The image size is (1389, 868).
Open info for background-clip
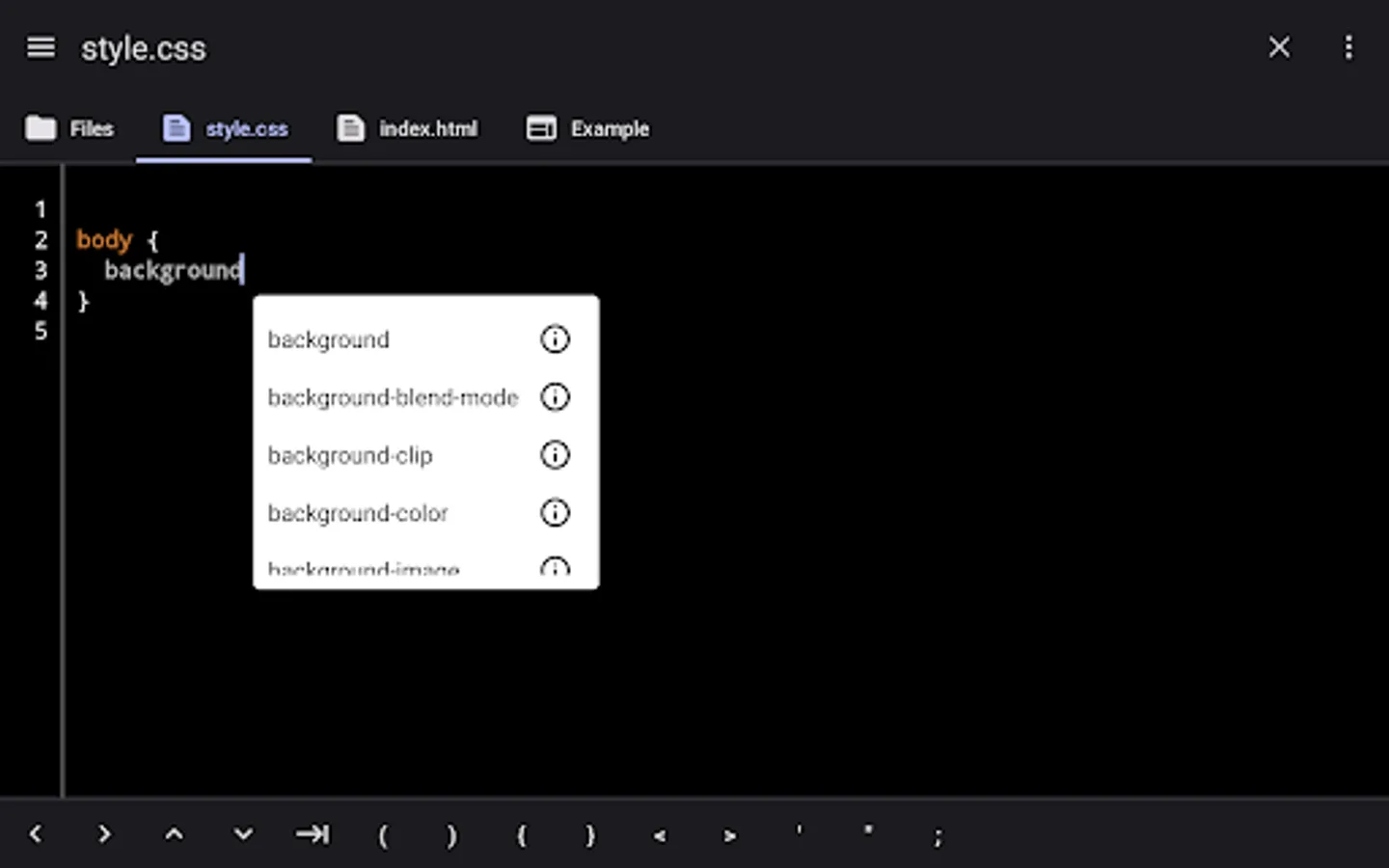[555, 455]
